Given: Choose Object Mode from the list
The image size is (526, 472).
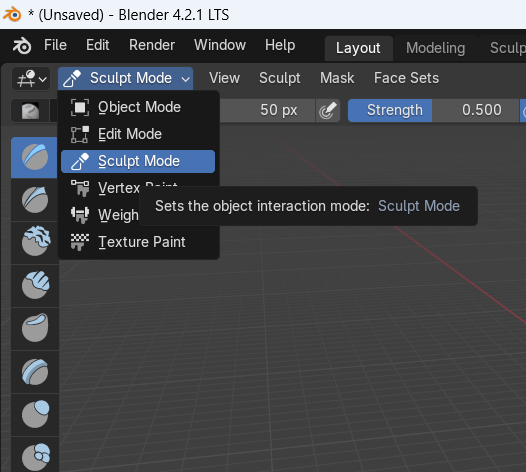Looking at the screenshot, I should [138, 107].
